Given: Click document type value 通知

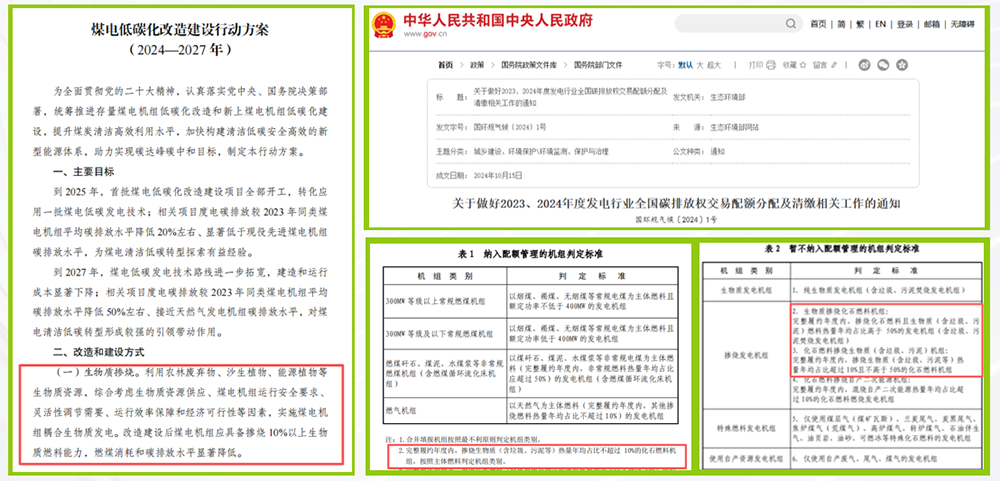Looking at the screenshot, I should pyautogui.click(x=717, y=152).
